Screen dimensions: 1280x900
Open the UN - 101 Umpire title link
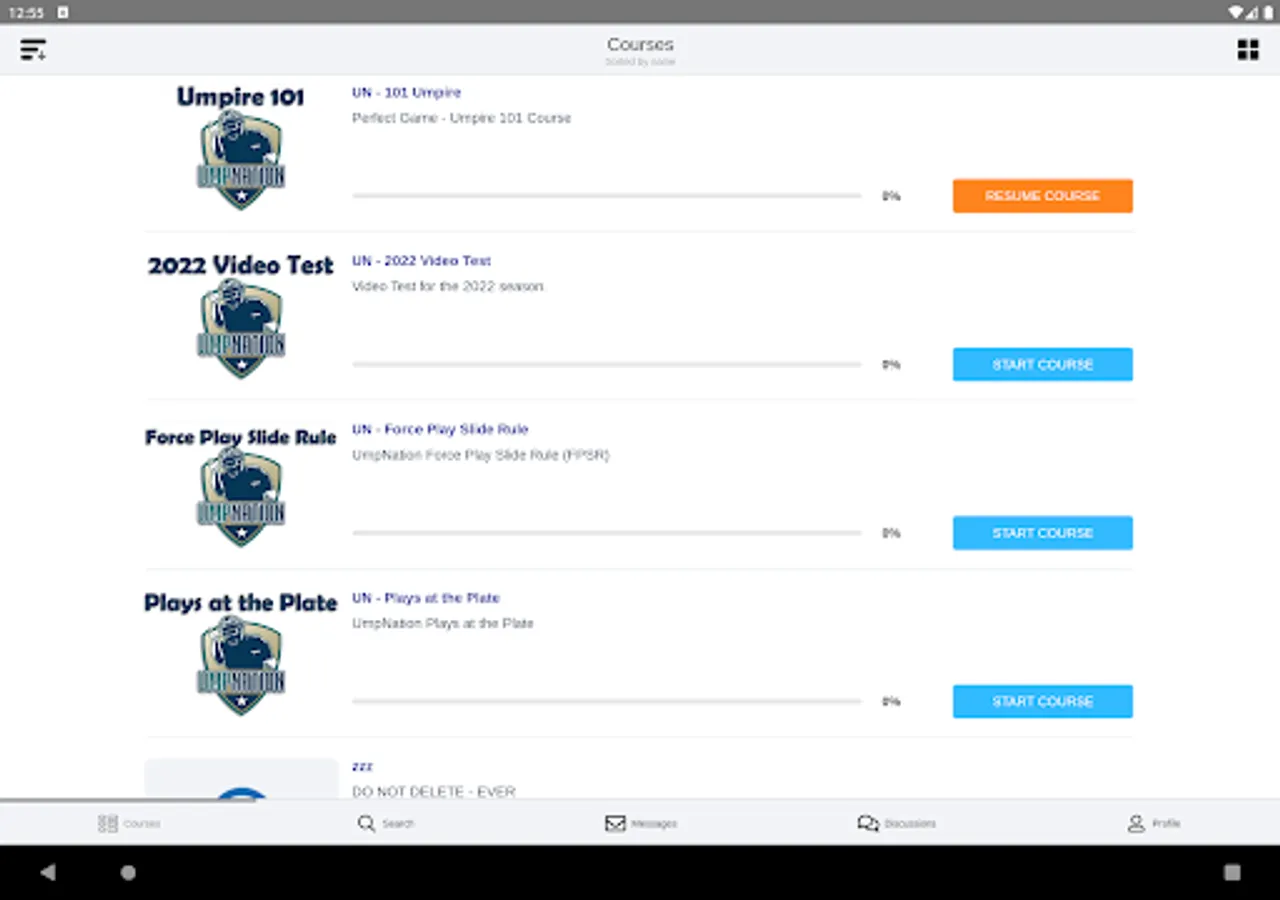[406, 92]
